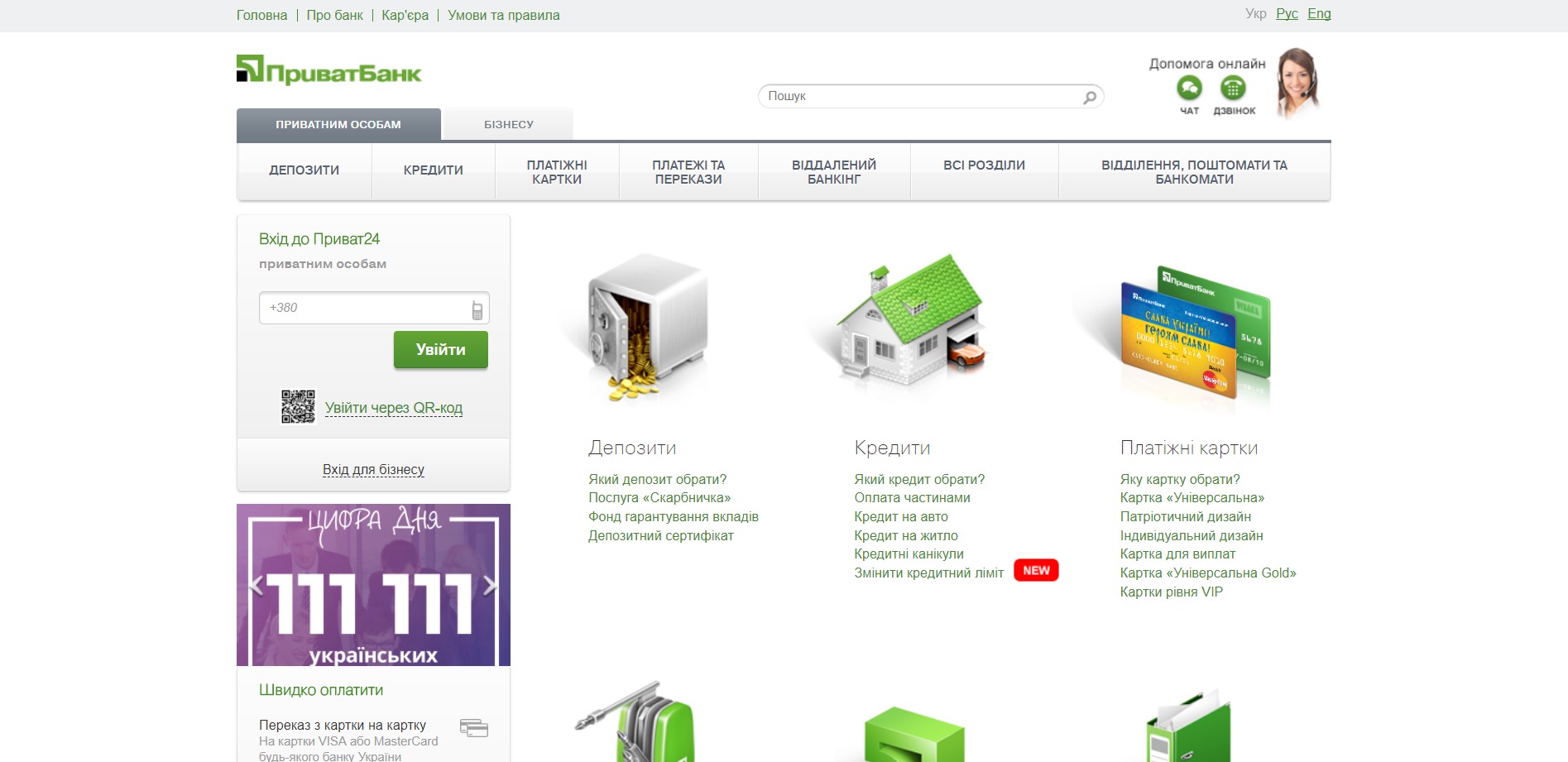Open Переказ з картки на картку
This screenshot has height=762, width=1568.
pyautogui.click(x=343, y=726)
